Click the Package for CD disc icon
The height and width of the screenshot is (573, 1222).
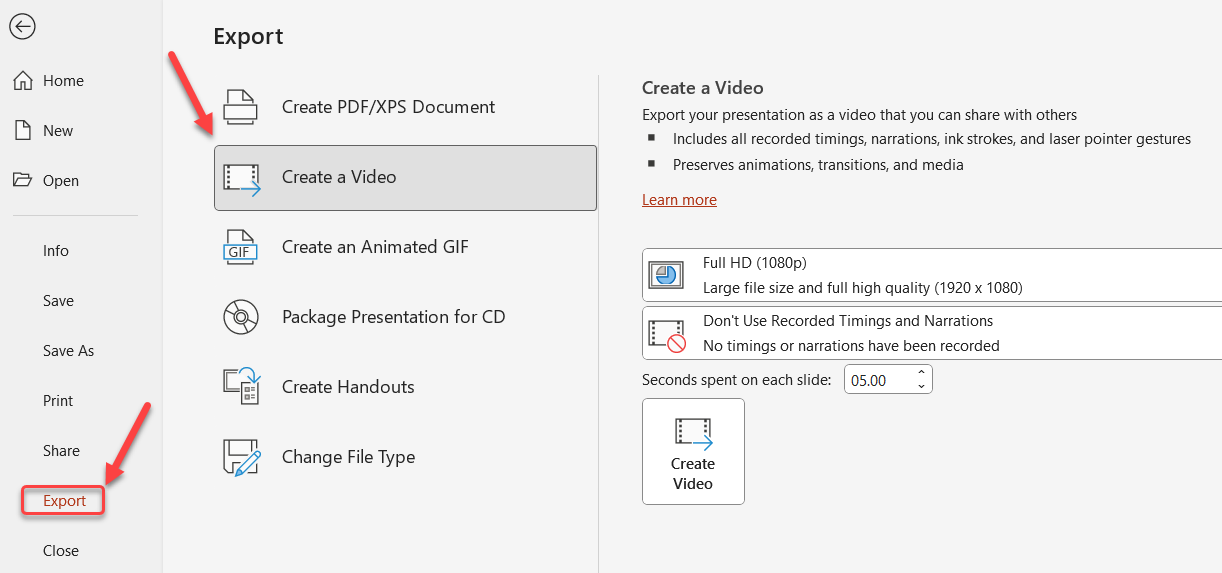coord(240,317)
